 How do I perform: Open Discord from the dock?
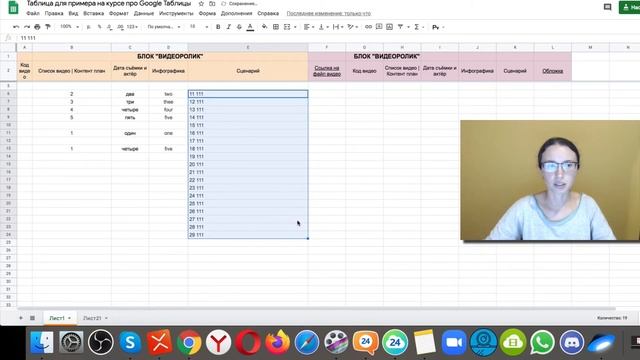pos(571,342)
